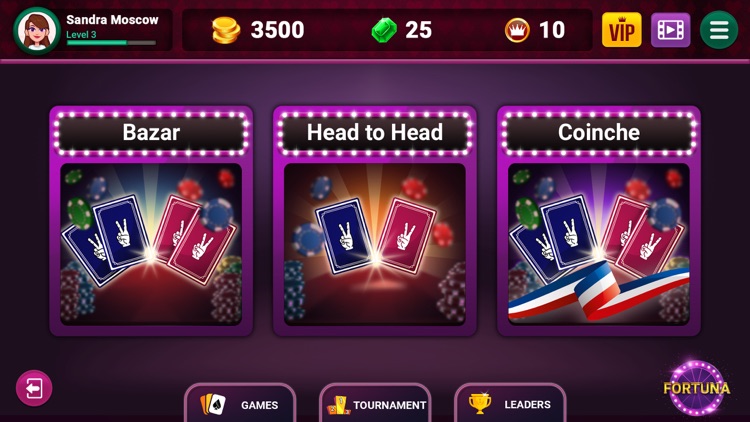Click the Sandra Moscow player name
Image resolution: width=750 pixels, height=422 pixels.
click(x=112, y=20)
